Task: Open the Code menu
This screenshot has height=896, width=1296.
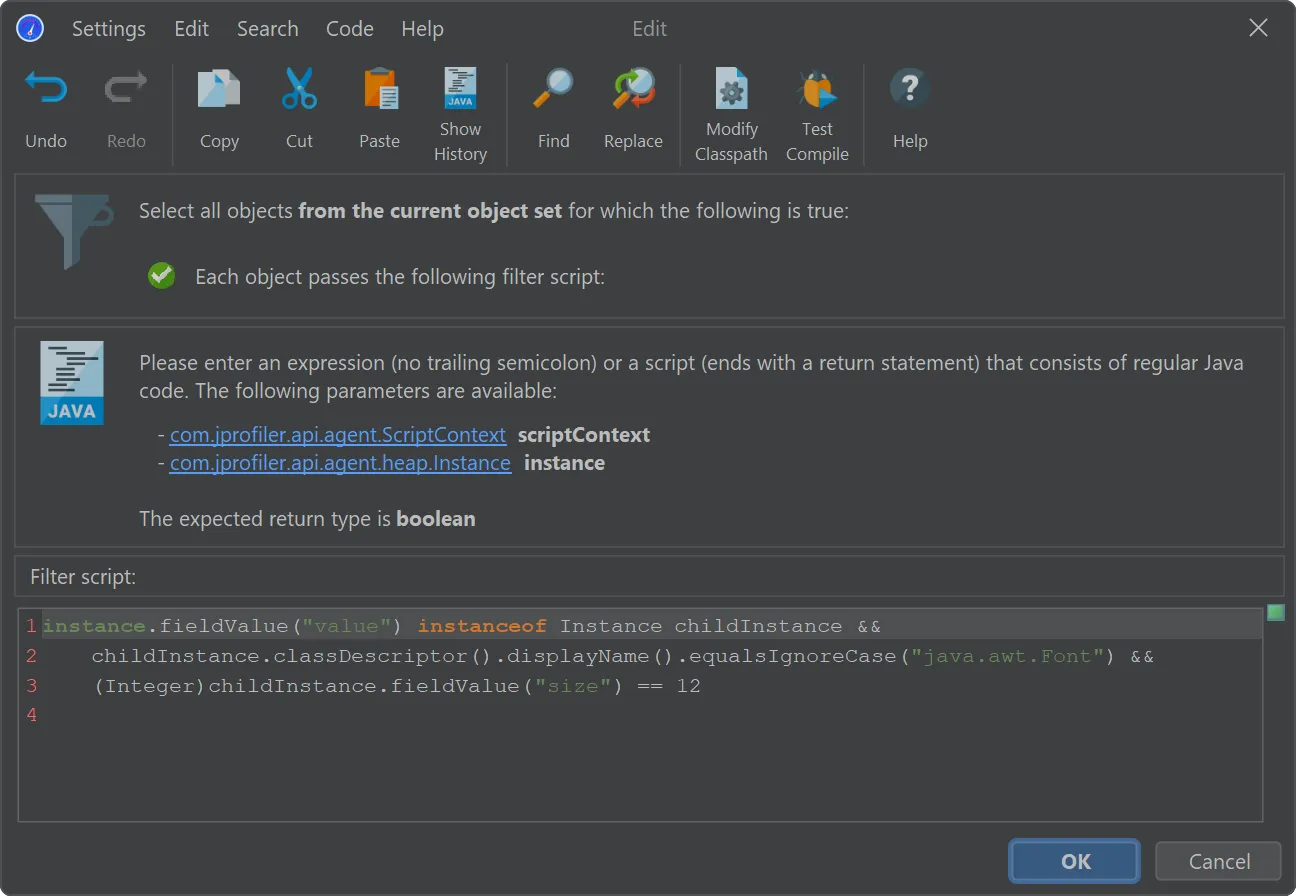Action: click(x=350, y=29)
